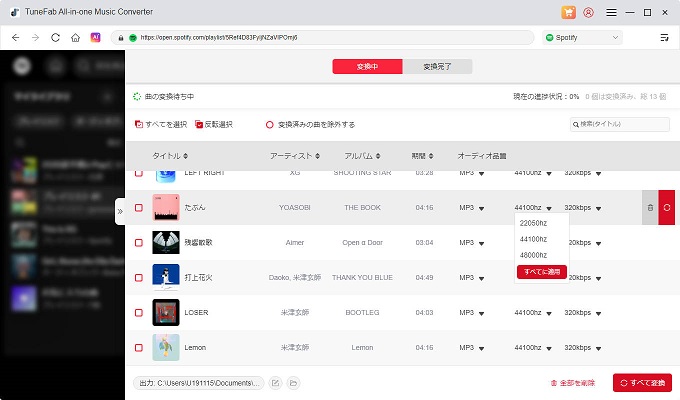
Task: Go to home page icon
Action: pyautogui.click(x=75, y=38)
